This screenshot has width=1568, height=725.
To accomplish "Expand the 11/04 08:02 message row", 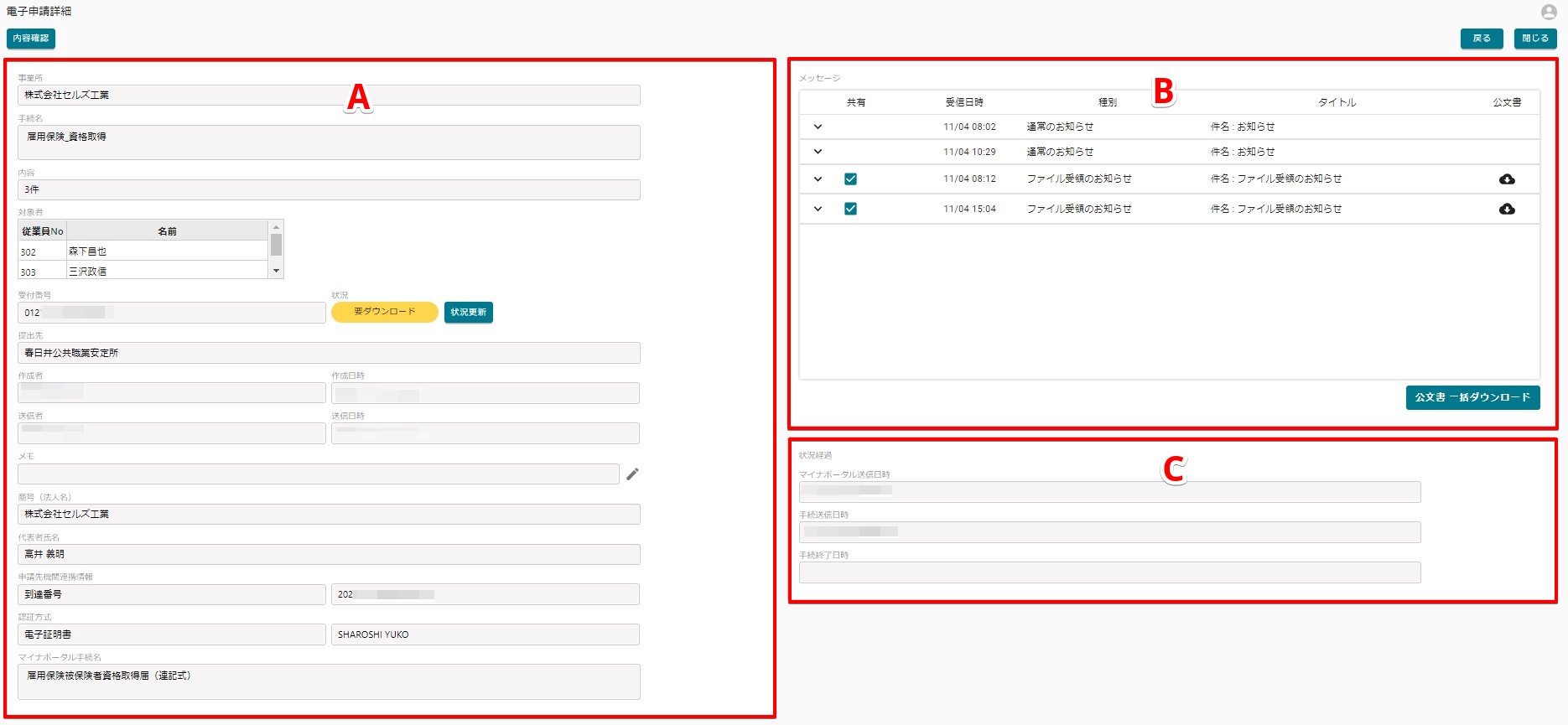I will coord(818,127).
